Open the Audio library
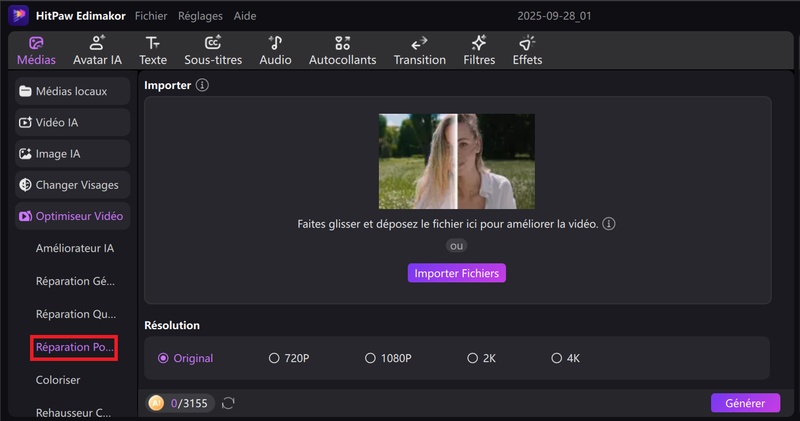This screenshot has height=421, width=800. click(275, 51)
